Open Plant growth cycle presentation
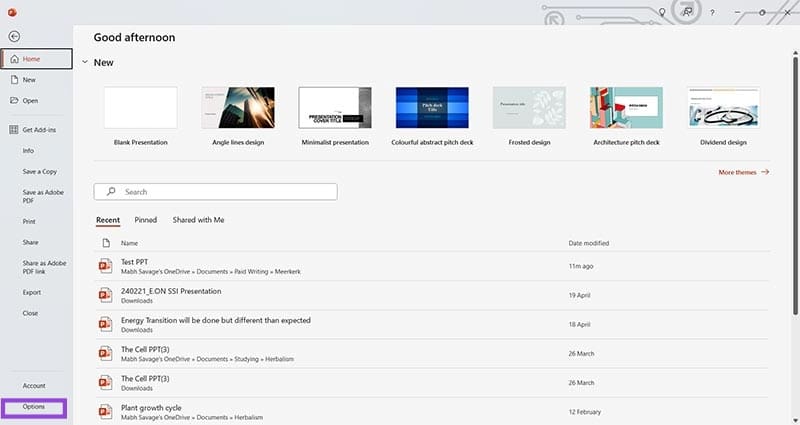This screenshot has width=800, height=425. coord(432,411)
